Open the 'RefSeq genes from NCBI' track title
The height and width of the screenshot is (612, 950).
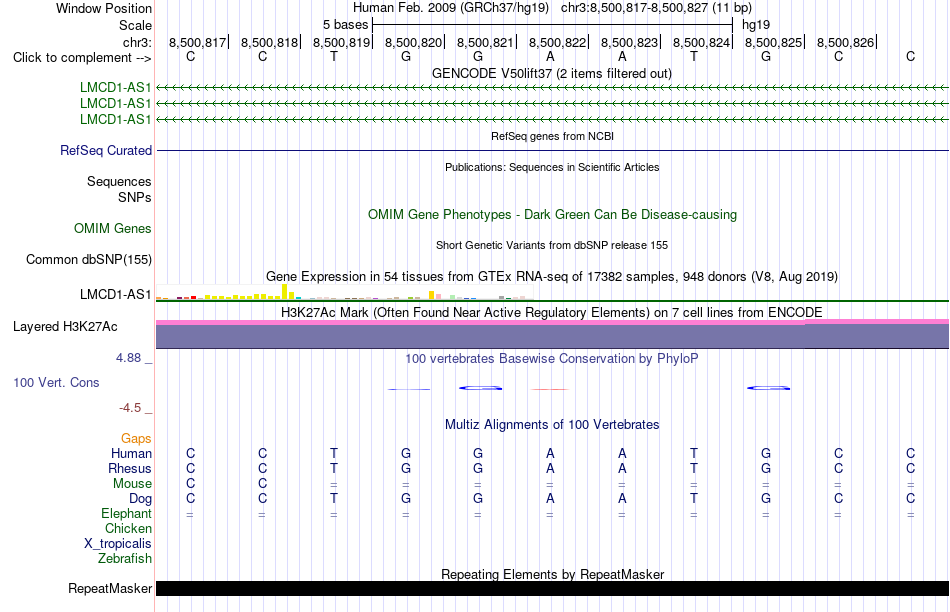(x=552, y=136)
